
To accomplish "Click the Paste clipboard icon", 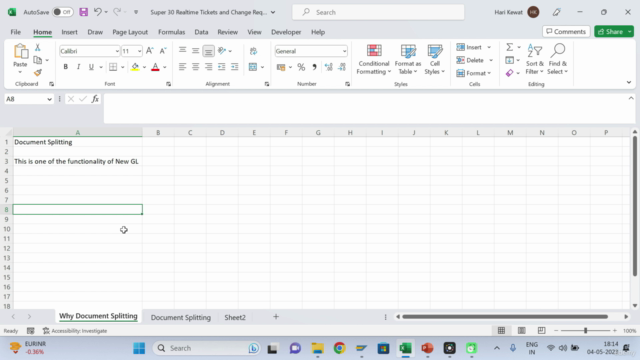I will tap(20, 52).
